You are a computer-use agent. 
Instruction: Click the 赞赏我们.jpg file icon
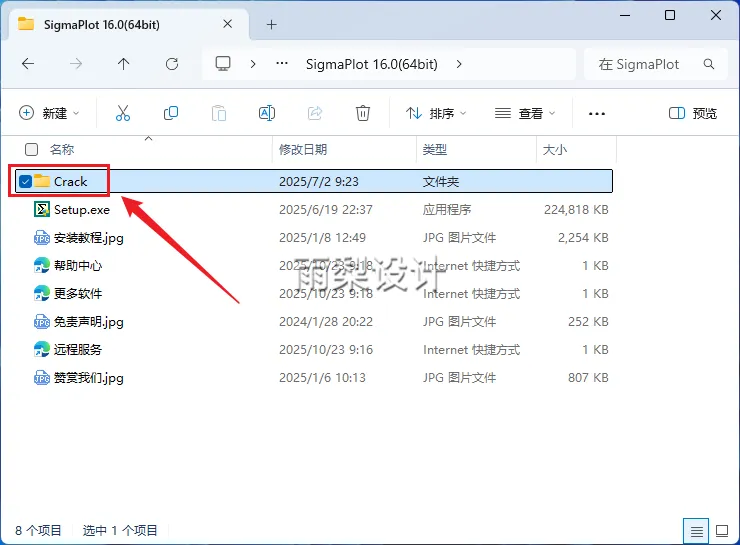click(42, 378)
